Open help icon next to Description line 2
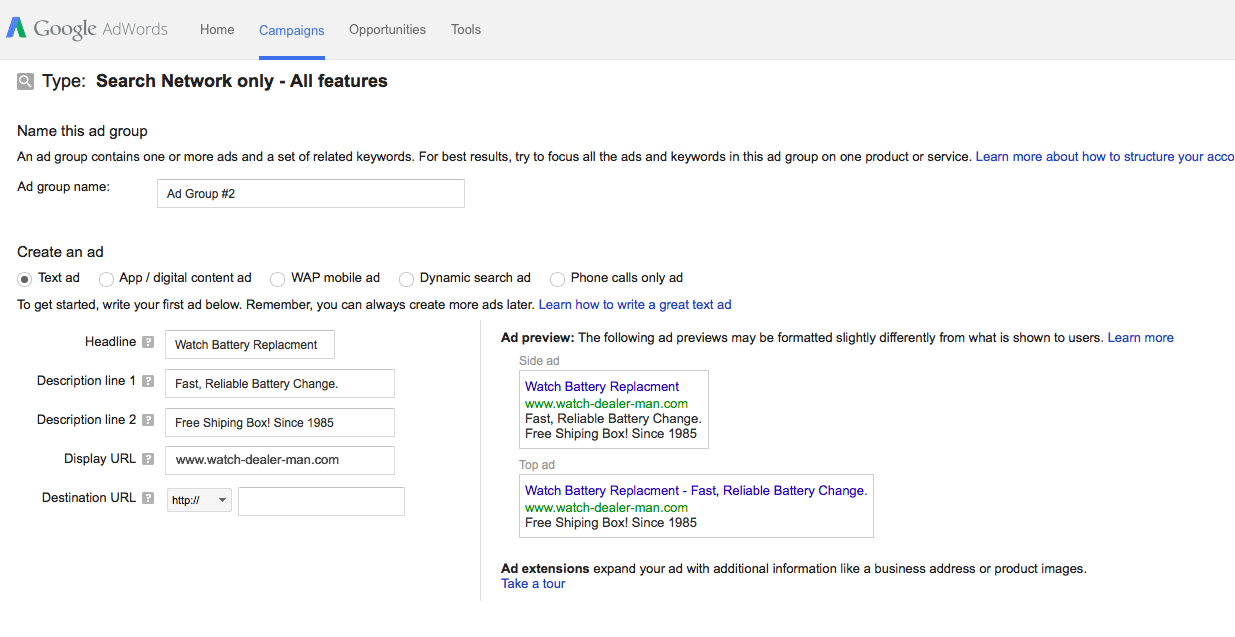 pos(148,420)
